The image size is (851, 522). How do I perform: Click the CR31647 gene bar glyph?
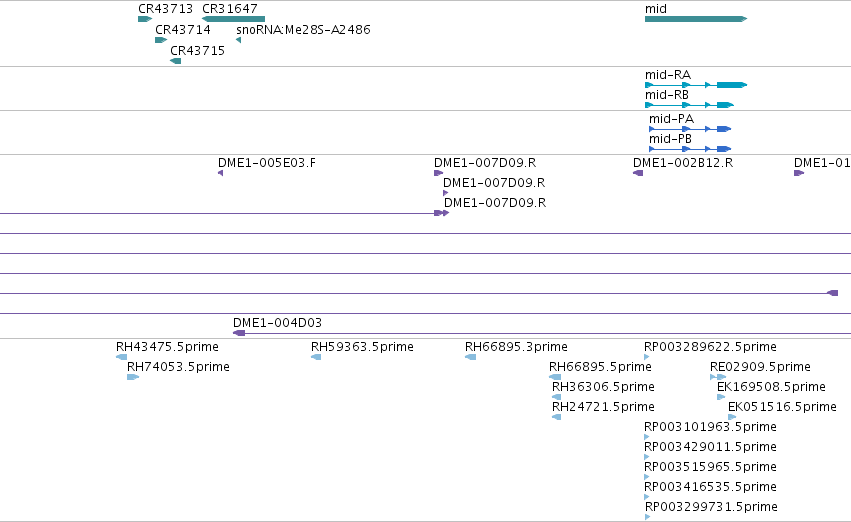coord(233,19)
